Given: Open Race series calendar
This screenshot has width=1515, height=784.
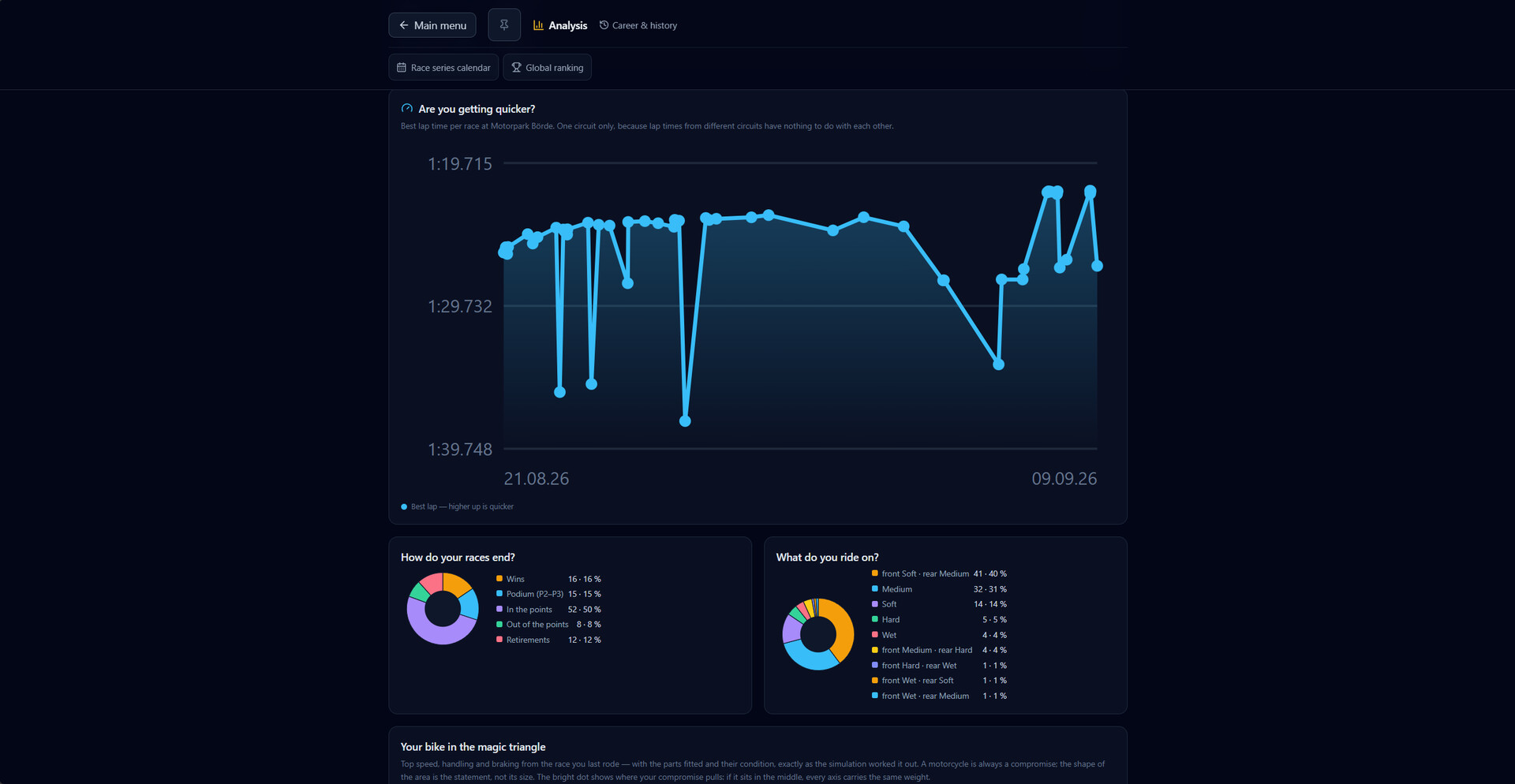Looking at the screenshot, I should point(443,68).
